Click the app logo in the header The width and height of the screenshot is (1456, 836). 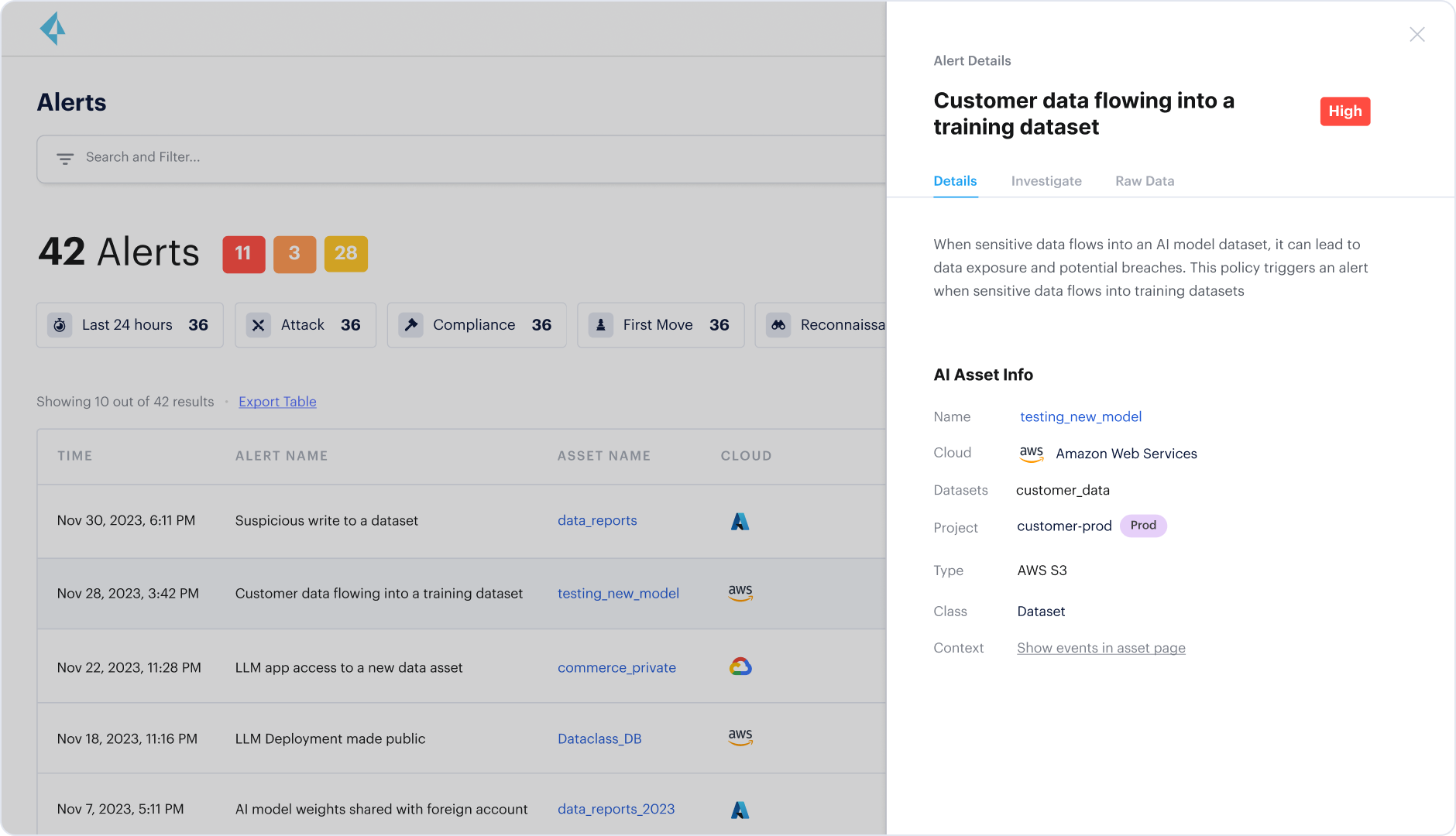tap(53, 29)
